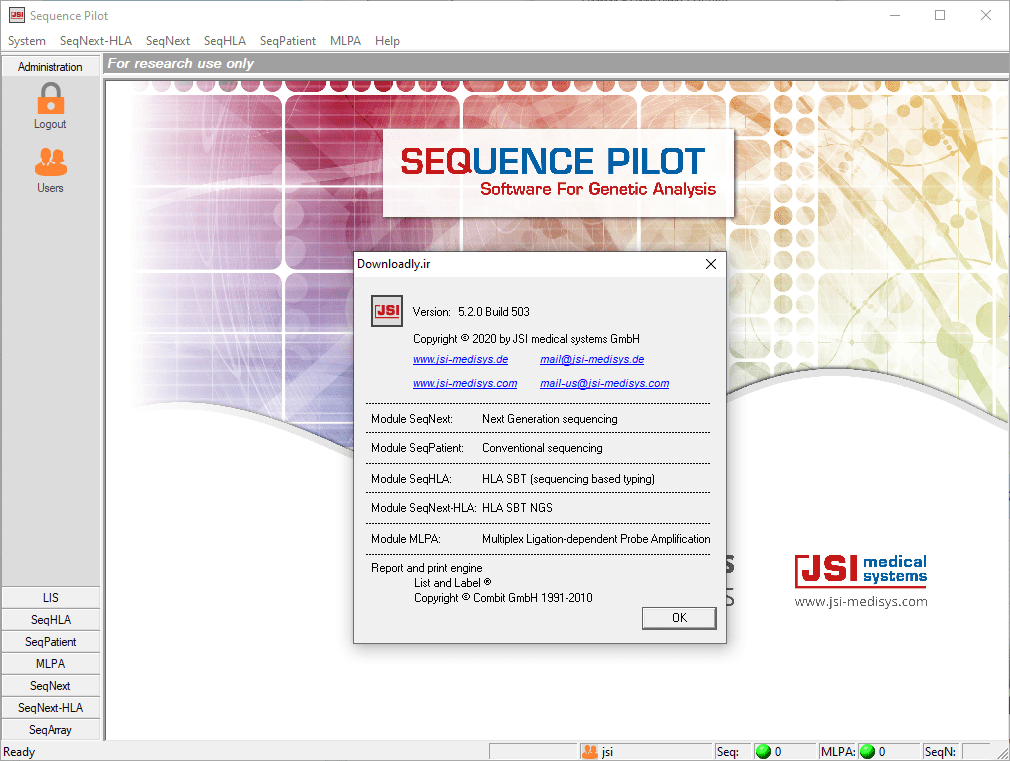This screenshot has height=761, width=1010.
Task: Open the Help menu
Action: [x=387, y=41]
